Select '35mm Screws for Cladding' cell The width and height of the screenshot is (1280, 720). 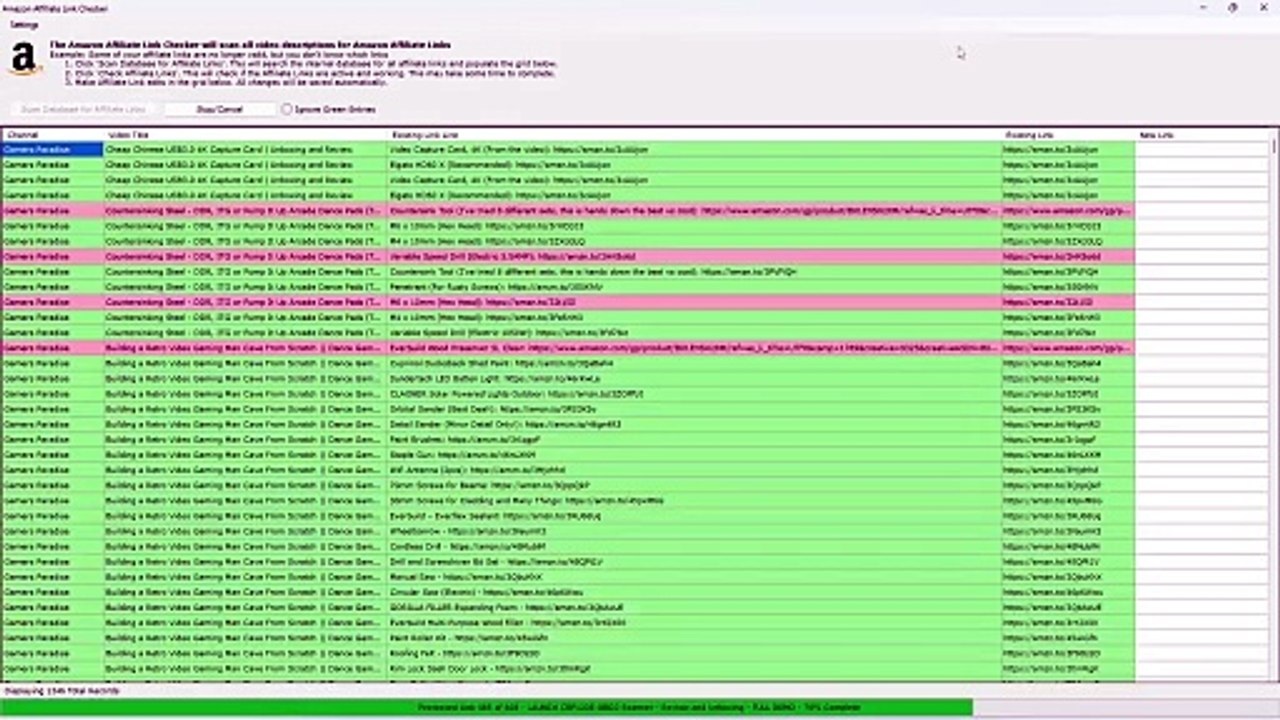(x=695, y=501)
